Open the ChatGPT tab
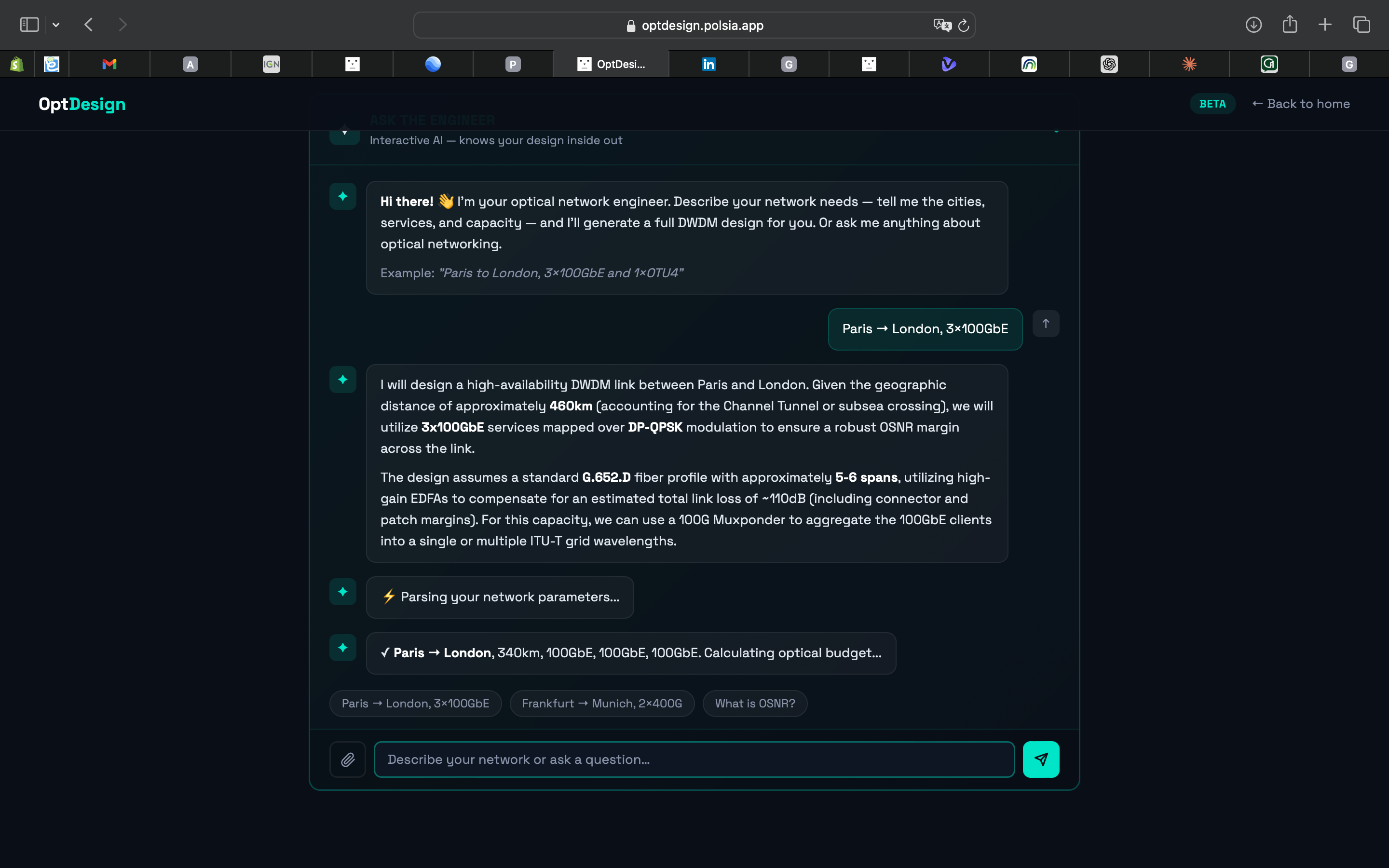Viewport: 1389px width, 868px height. (x=1109, y=64)
